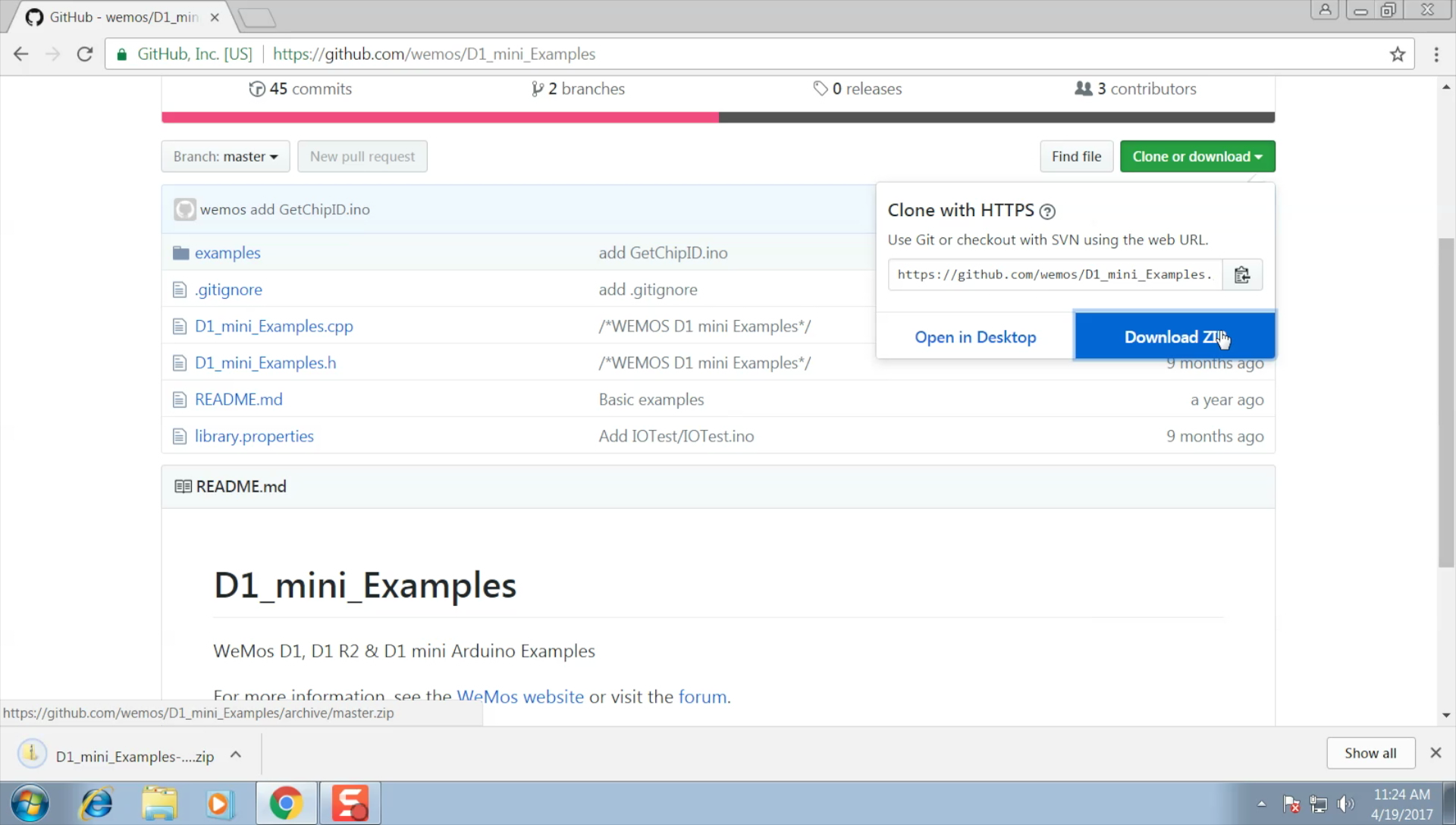Click the volume icon in the system tray

(1346, 804)
